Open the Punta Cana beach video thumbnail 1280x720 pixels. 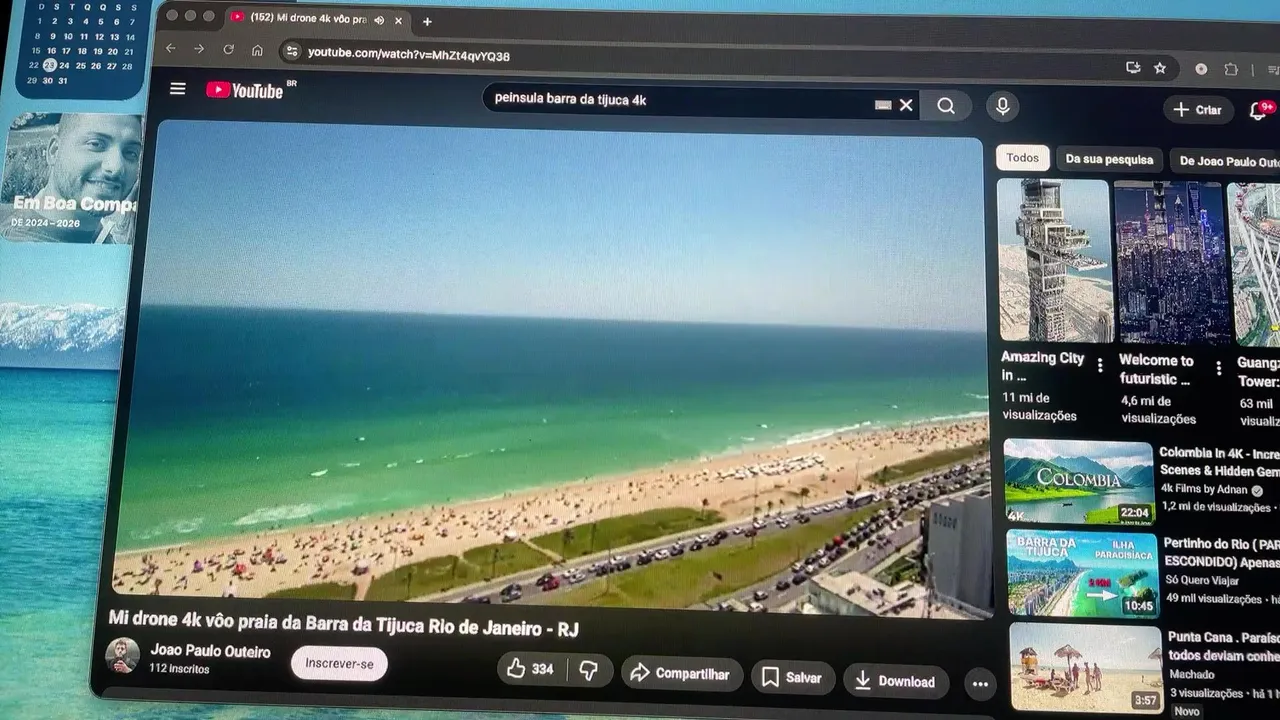coord(1085,666)
